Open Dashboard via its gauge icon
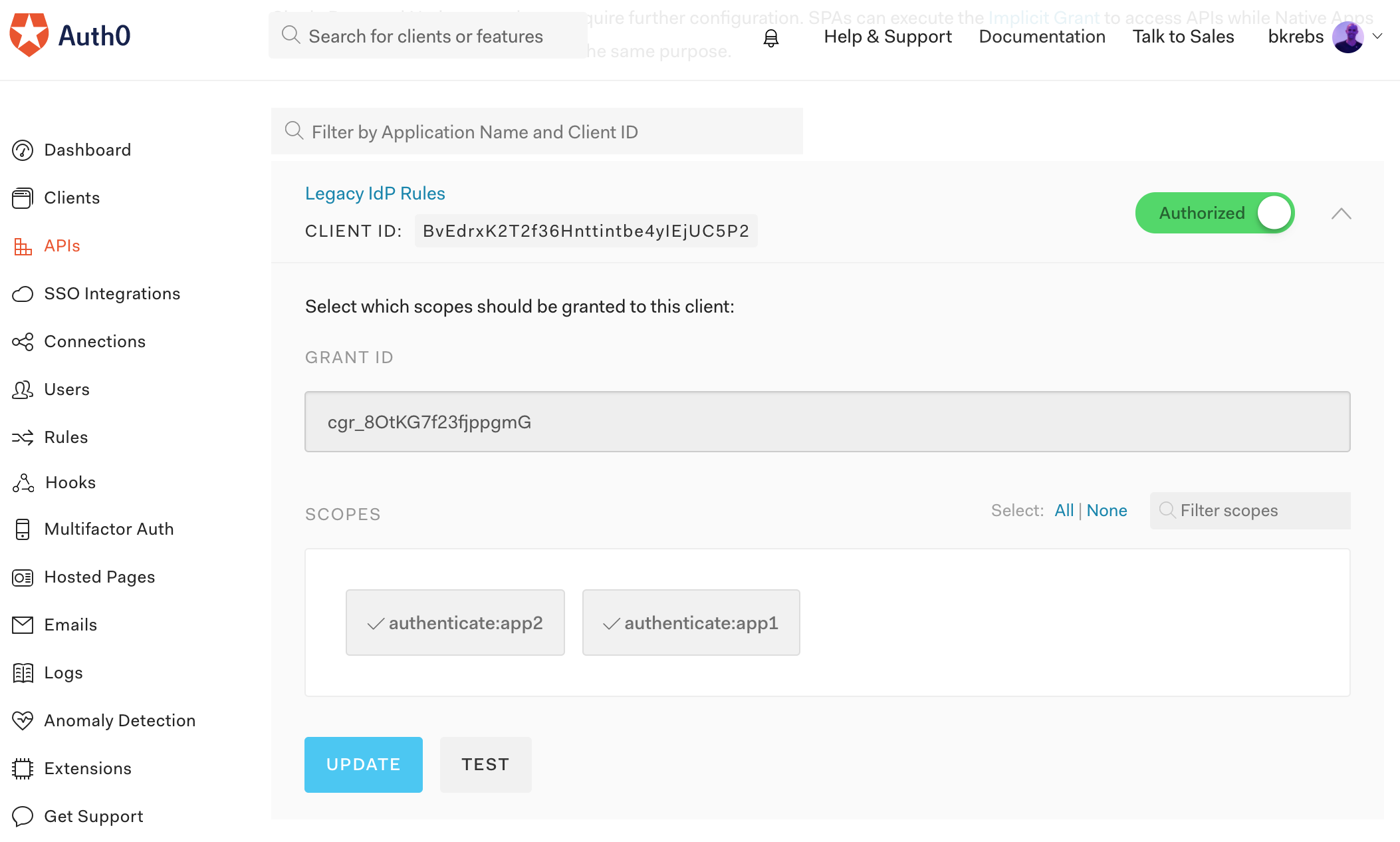 [x=23, y=150]
